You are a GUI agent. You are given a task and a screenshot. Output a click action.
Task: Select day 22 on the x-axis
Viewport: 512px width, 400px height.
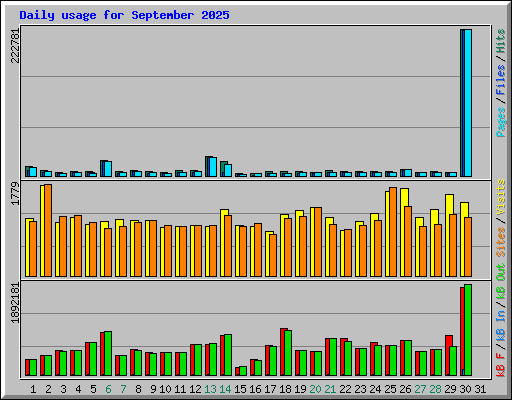point(345,389)
